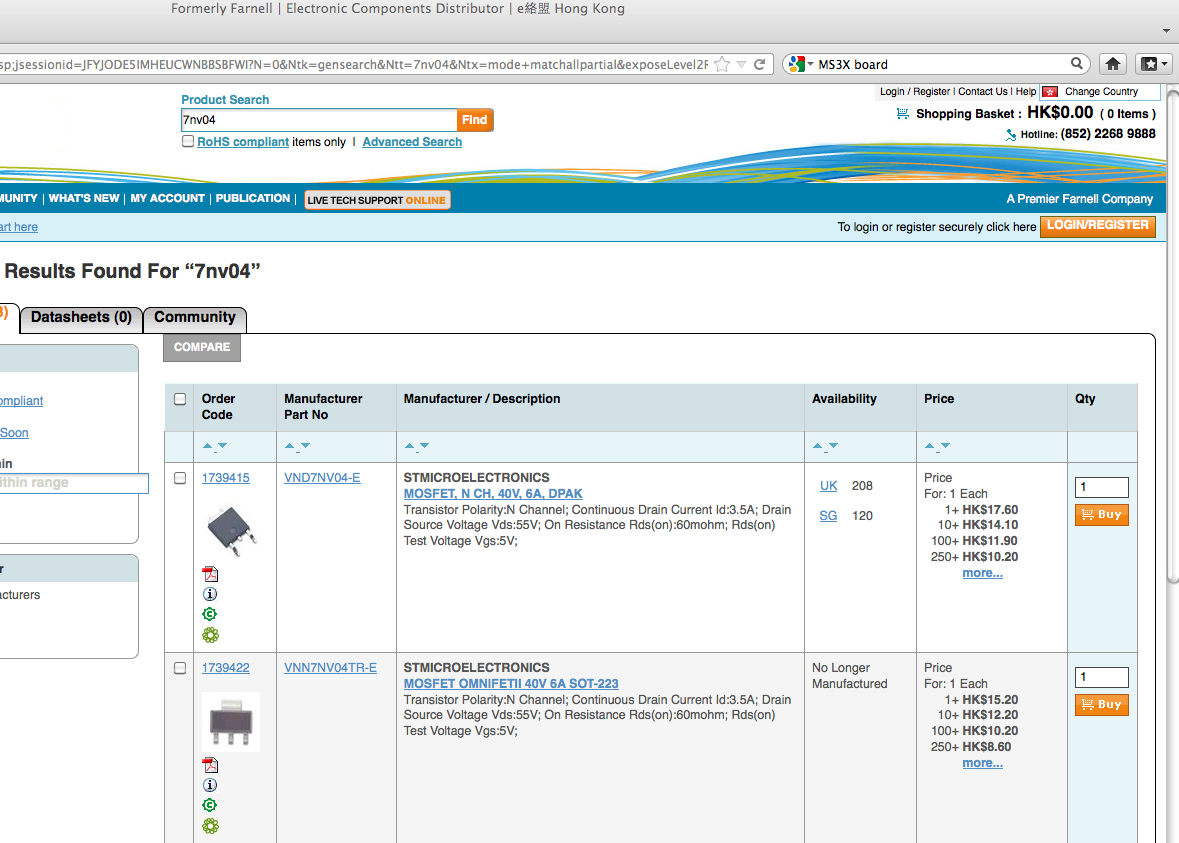Click the orange Find button

coord(475,120)
